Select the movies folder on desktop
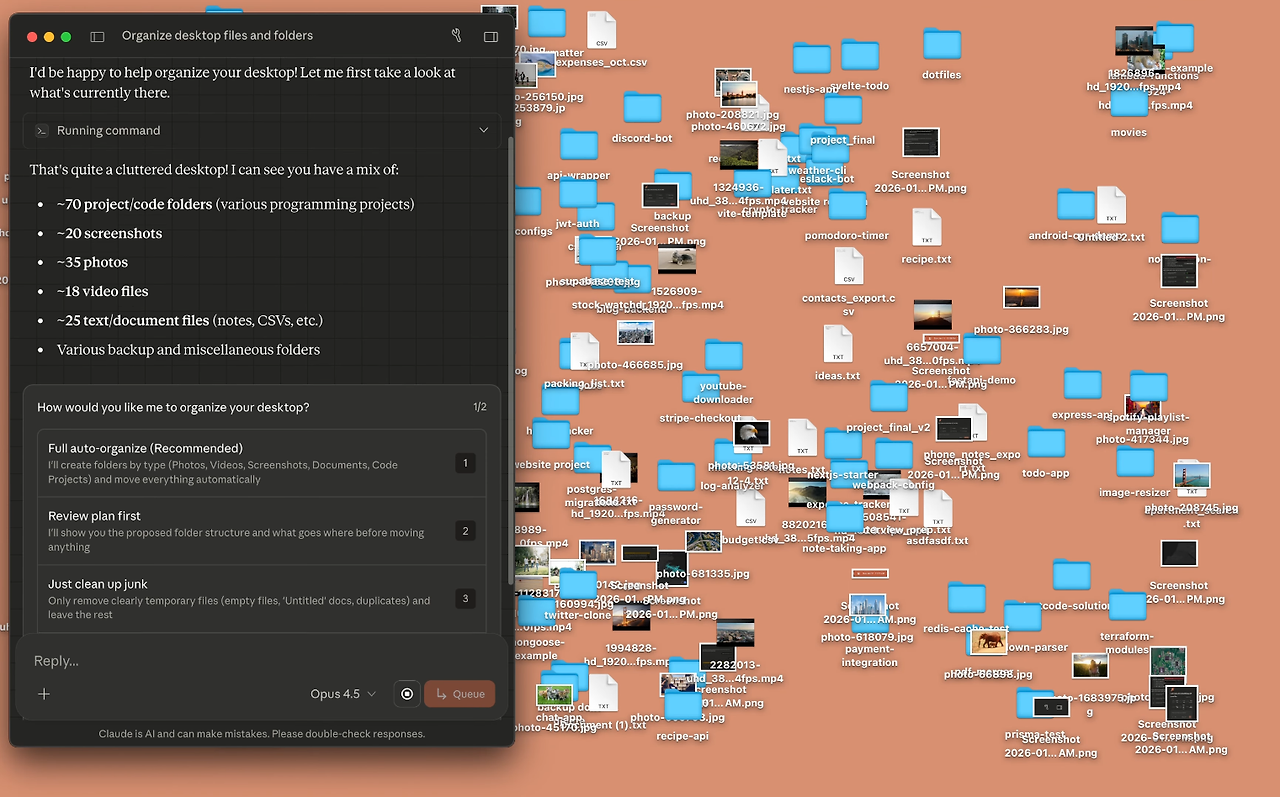The image size is (1280, 797). (x=1129, y=102)
